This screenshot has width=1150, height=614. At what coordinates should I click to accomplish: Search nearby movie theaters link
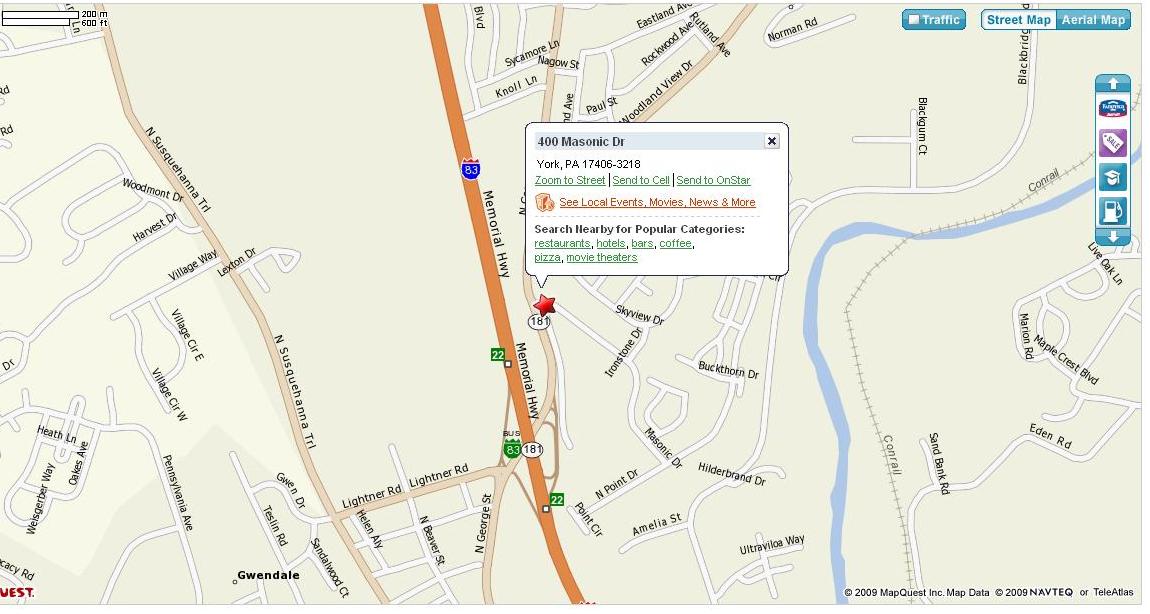tap(601, 257)
